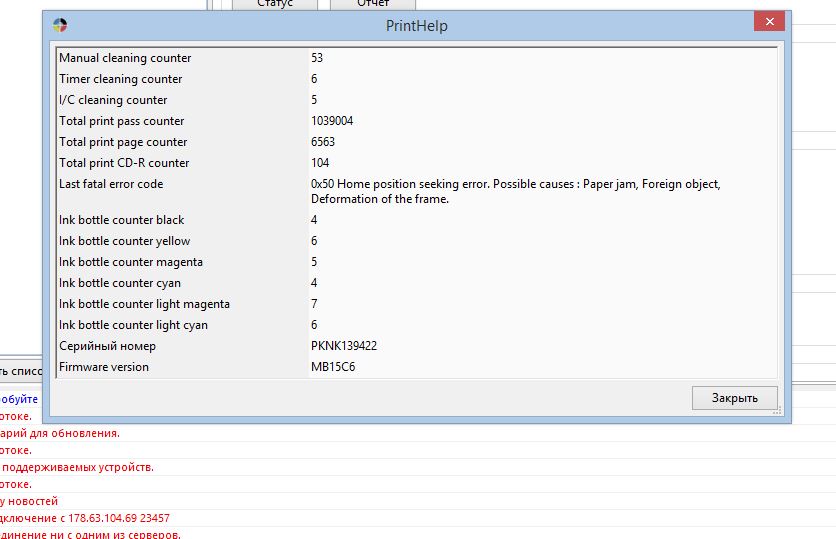Close the PrintHelp dialog with X
The width and height of the screenshot is (836, 539).
[769, 21]
